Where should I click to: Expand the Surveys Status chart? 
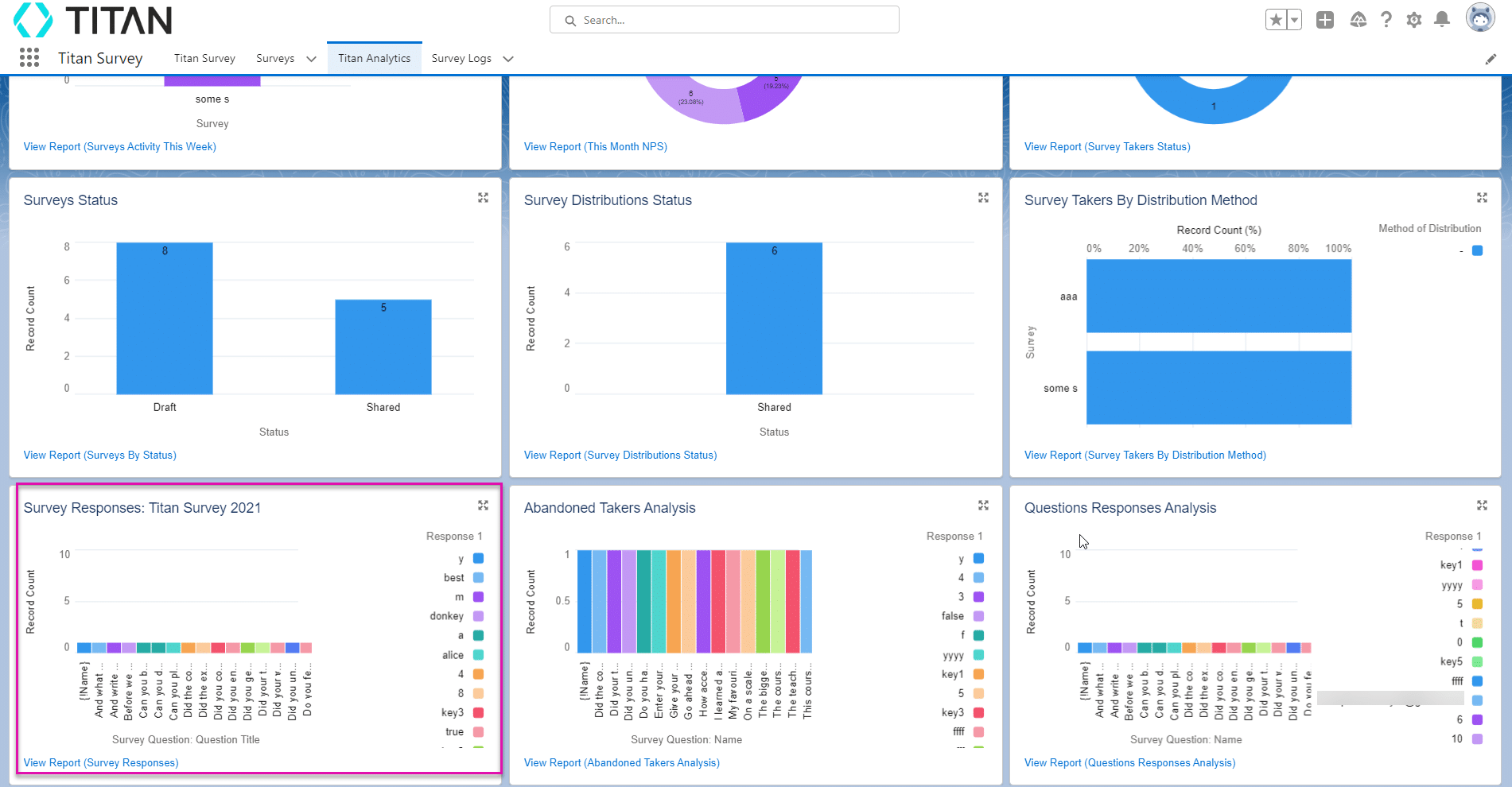click(483, 198)
